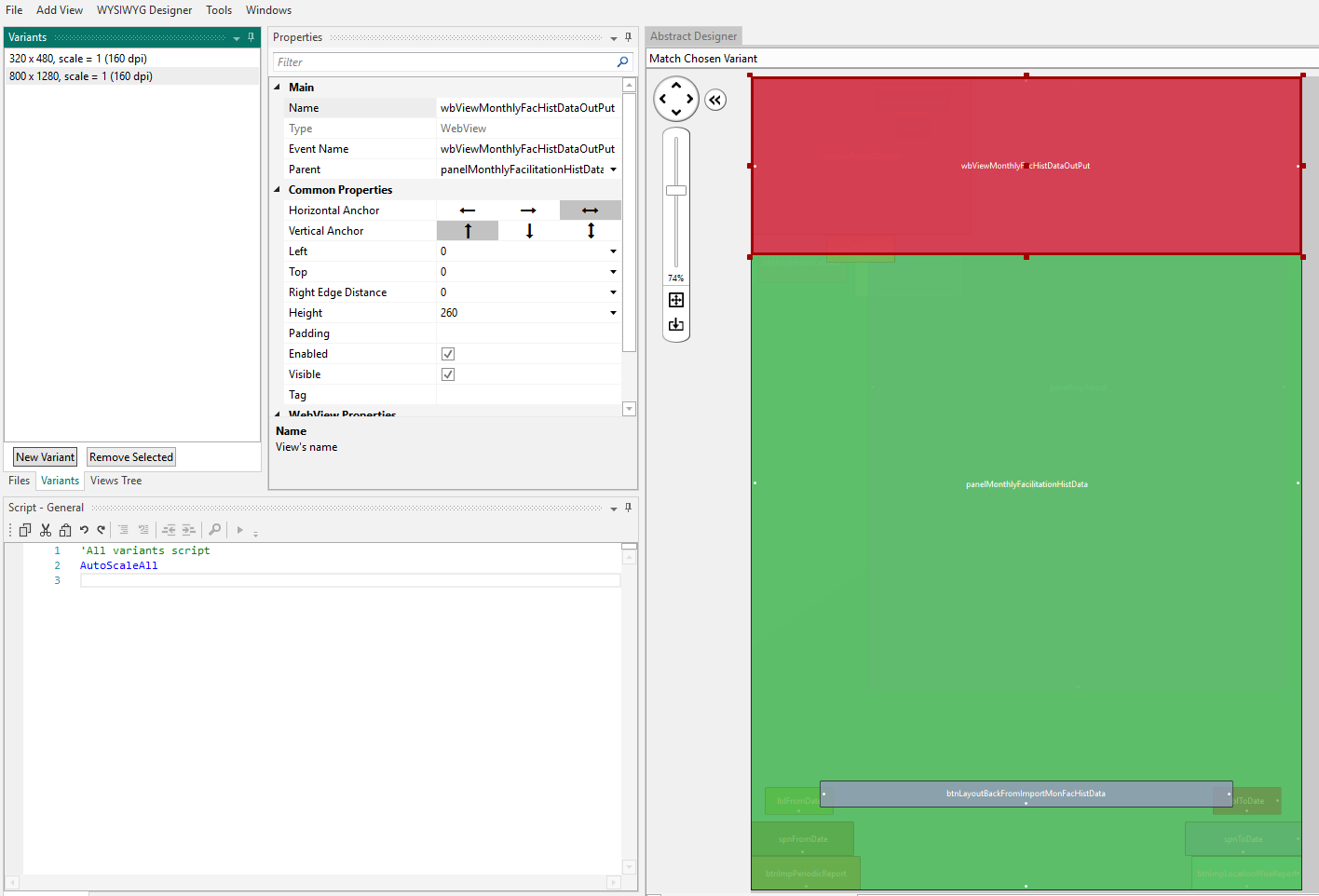Viewport: 1319px width, 896px height.
Task: Undo the last script edit
Action: pyautogui.click(x=84, y=529)
